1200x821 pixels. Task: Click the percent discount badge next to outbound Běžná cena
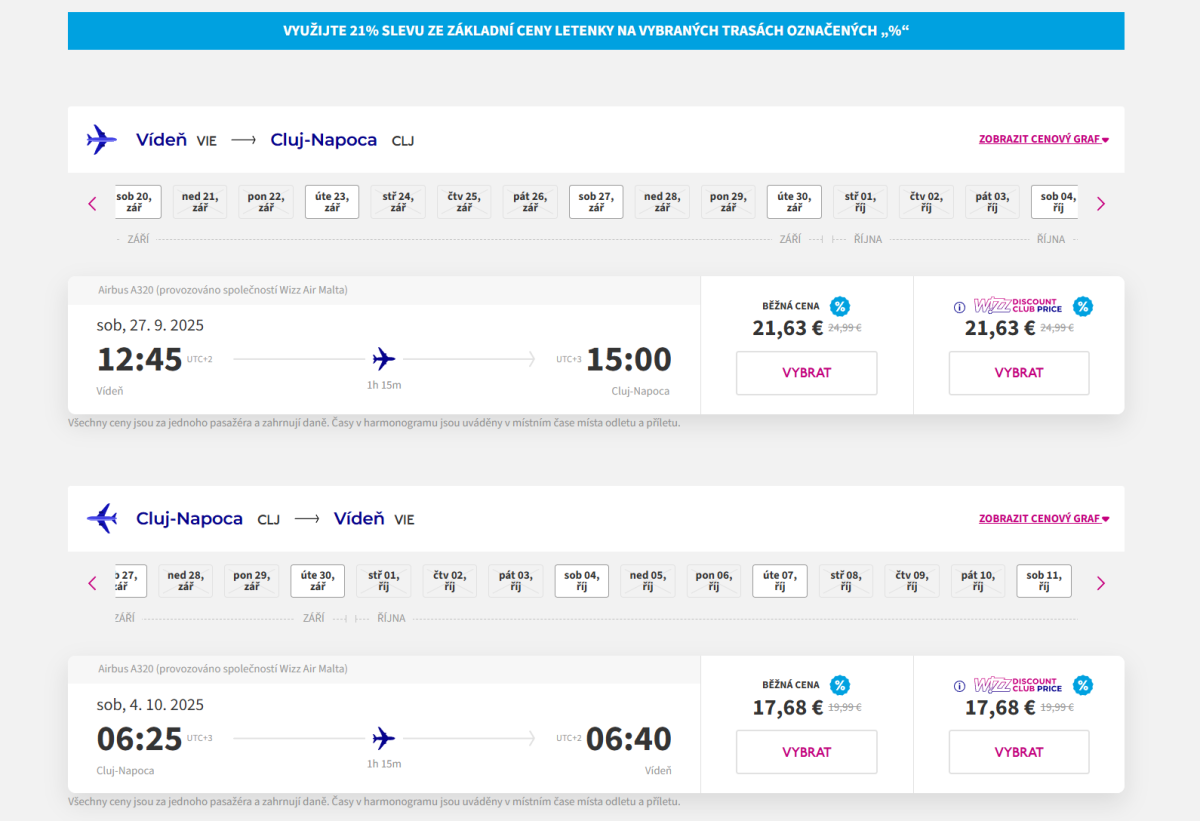[840, 307]
